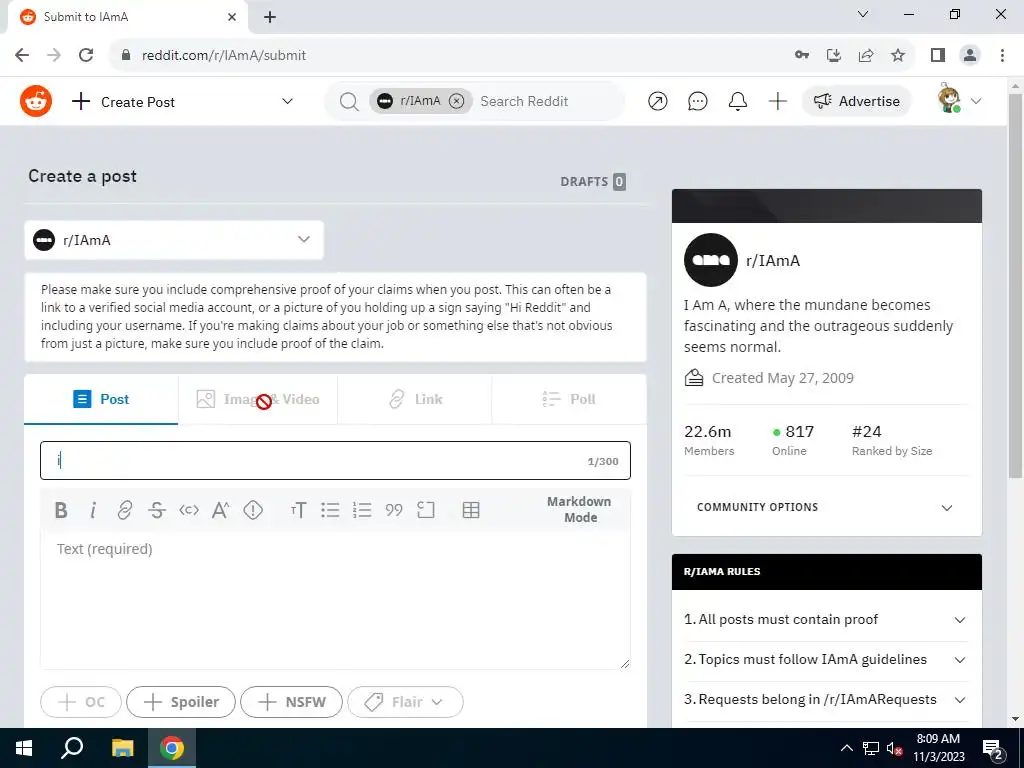Select the Post tab

[x=101, y=399]
